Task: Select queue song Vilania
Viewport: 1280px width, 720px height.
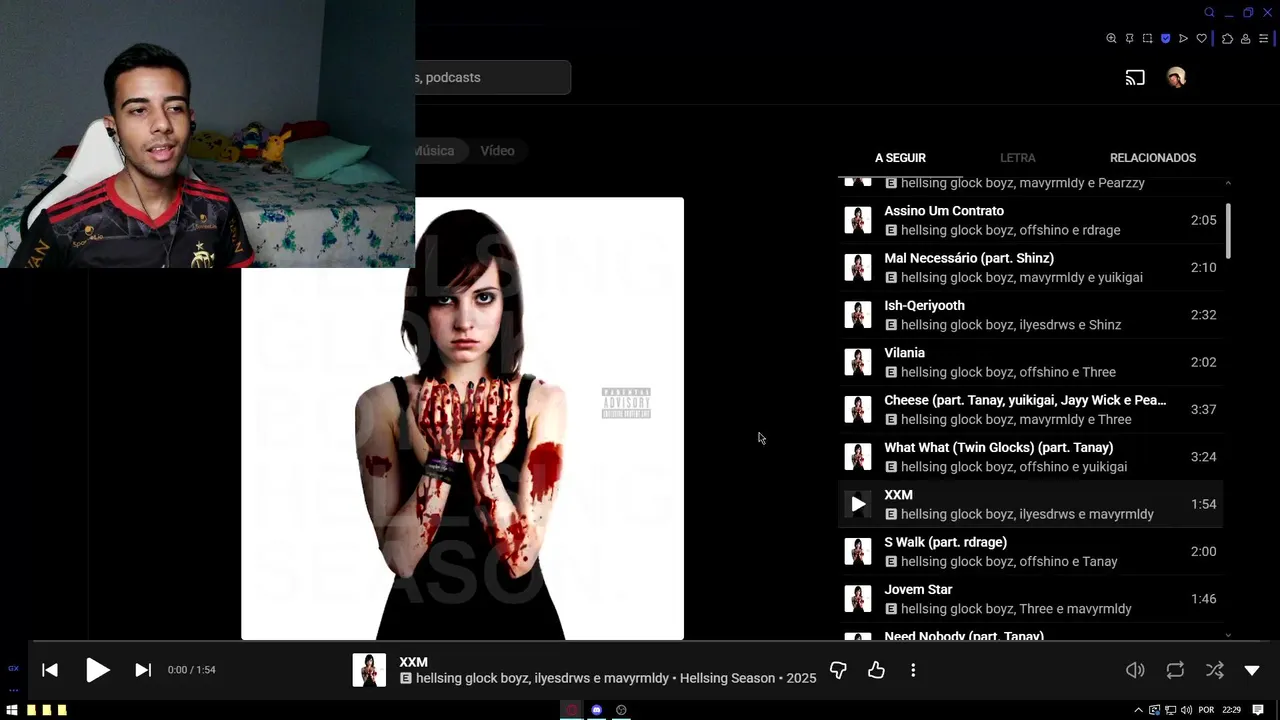Action: [x=1030, y=362]
